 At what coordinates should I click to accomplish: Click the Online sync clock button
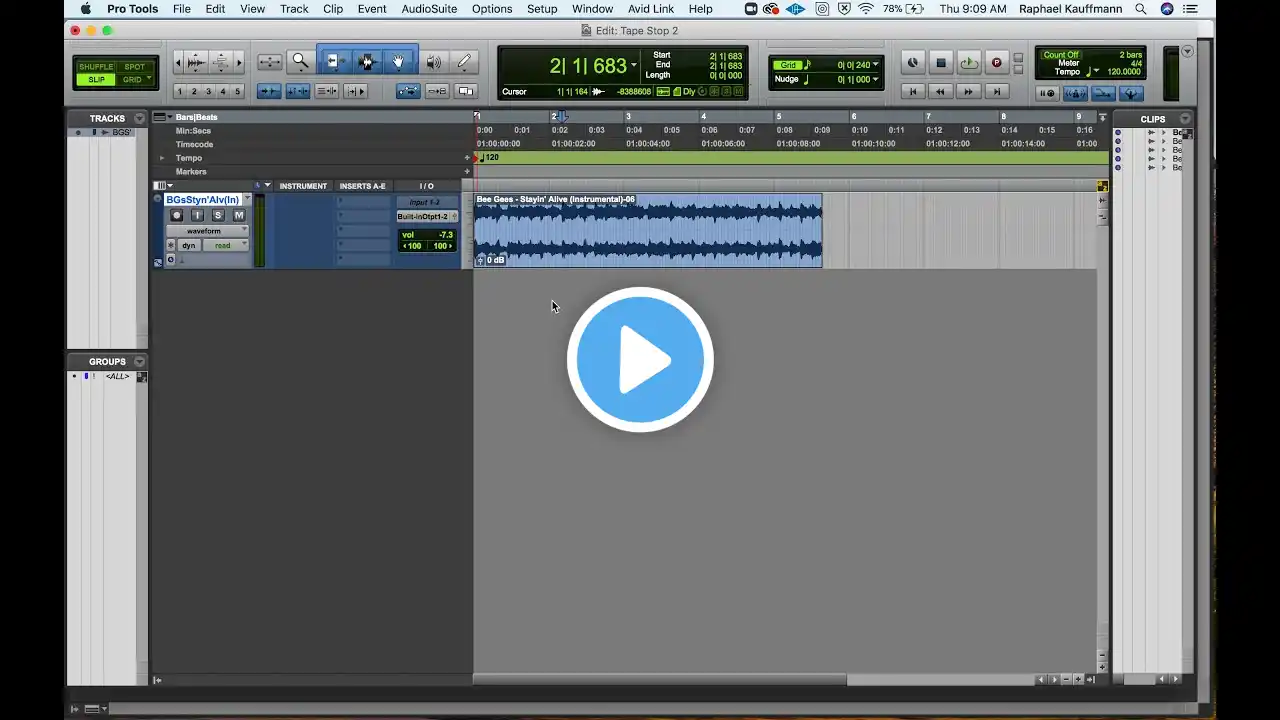click(x=912, y=63)
